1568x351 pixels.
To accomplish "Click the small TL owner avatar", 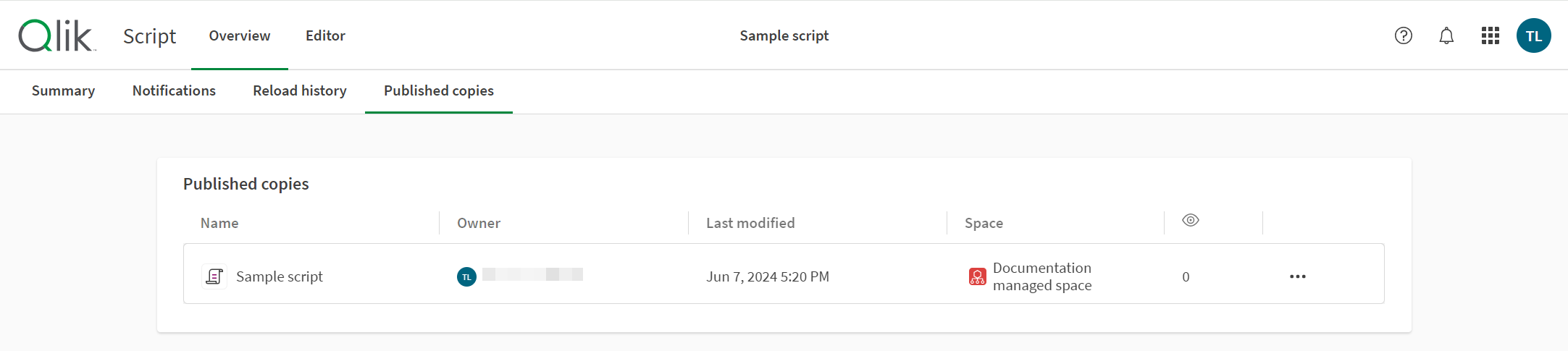I will pyautogui.click(x=466, y=276).
